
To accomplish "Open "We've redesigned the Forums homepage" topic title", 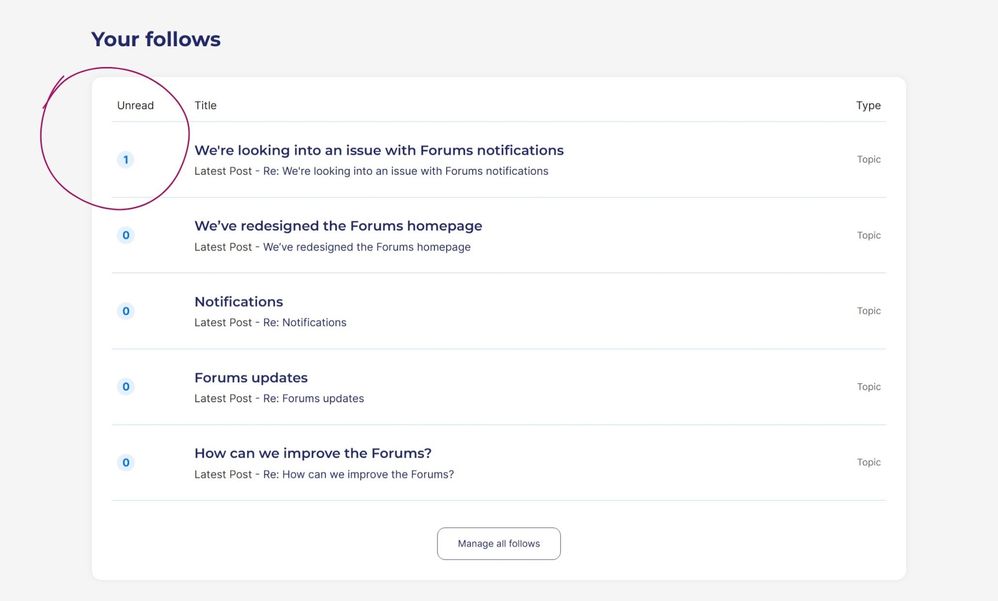I will click(338, 226).
